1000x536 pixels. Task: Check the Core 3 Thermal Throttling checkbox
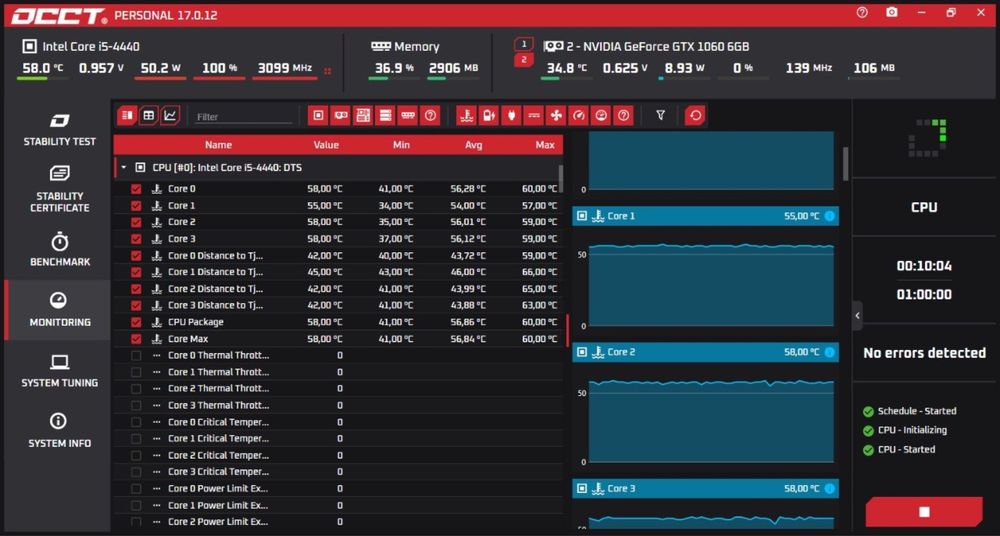pyautogui.click(x=136, y=405)
